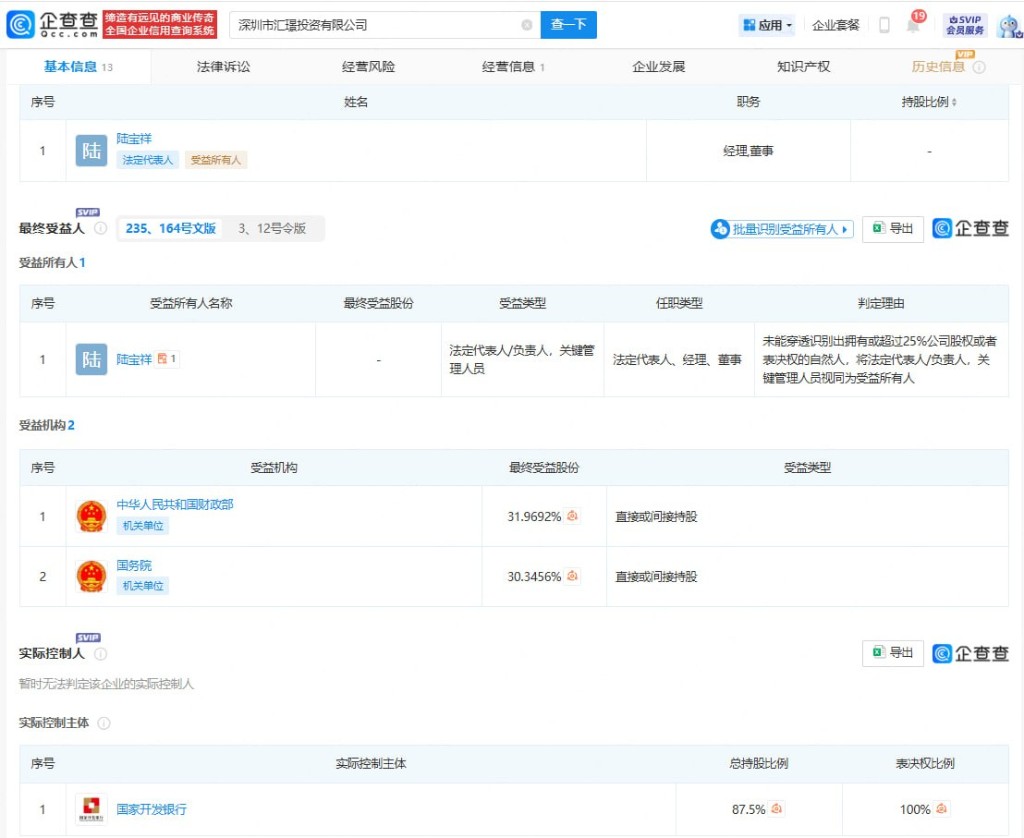Click the SVIP badge above 实际控制人

tap(88, 637)
